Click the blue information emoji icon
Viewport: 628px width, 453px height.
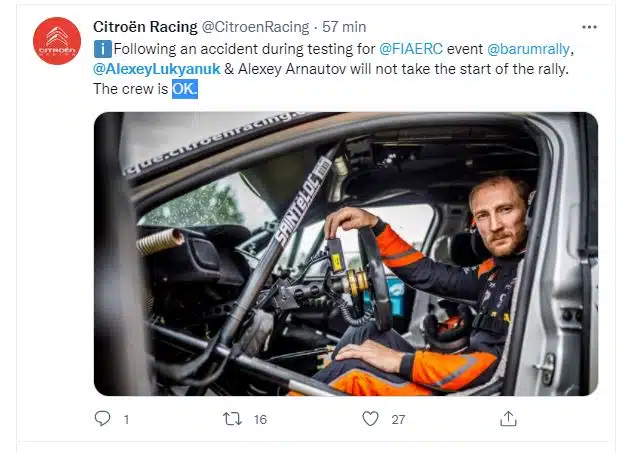(103, 49)
